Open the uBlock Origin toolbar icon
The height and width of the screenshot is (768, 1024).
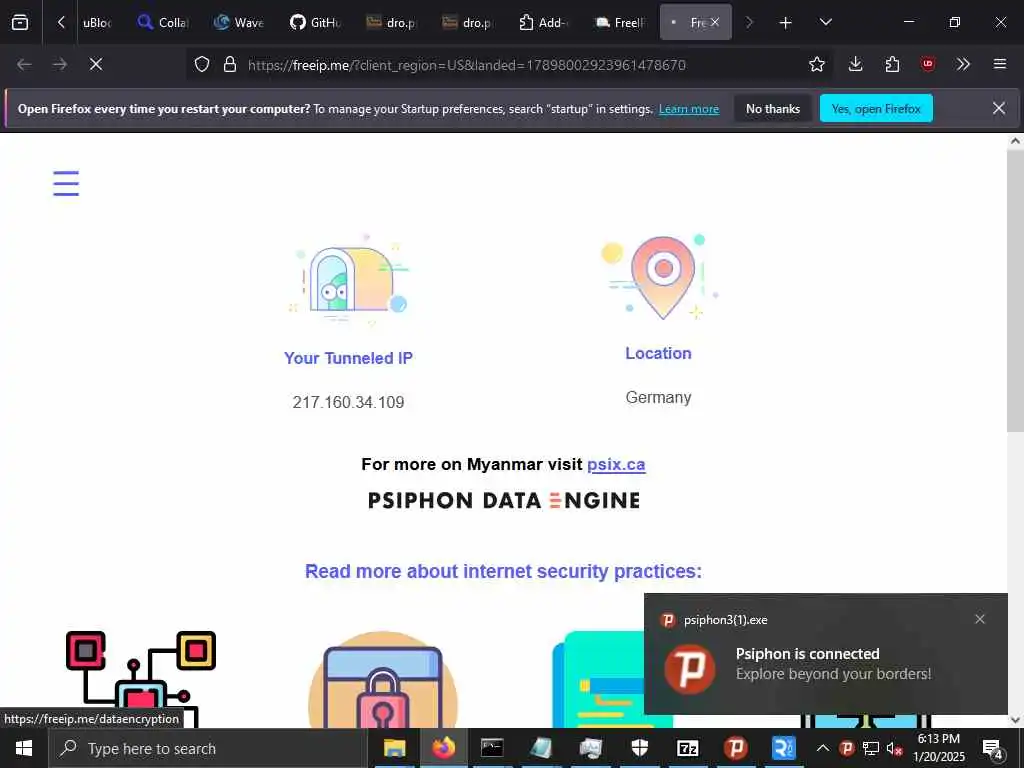(x=927, y=64)
